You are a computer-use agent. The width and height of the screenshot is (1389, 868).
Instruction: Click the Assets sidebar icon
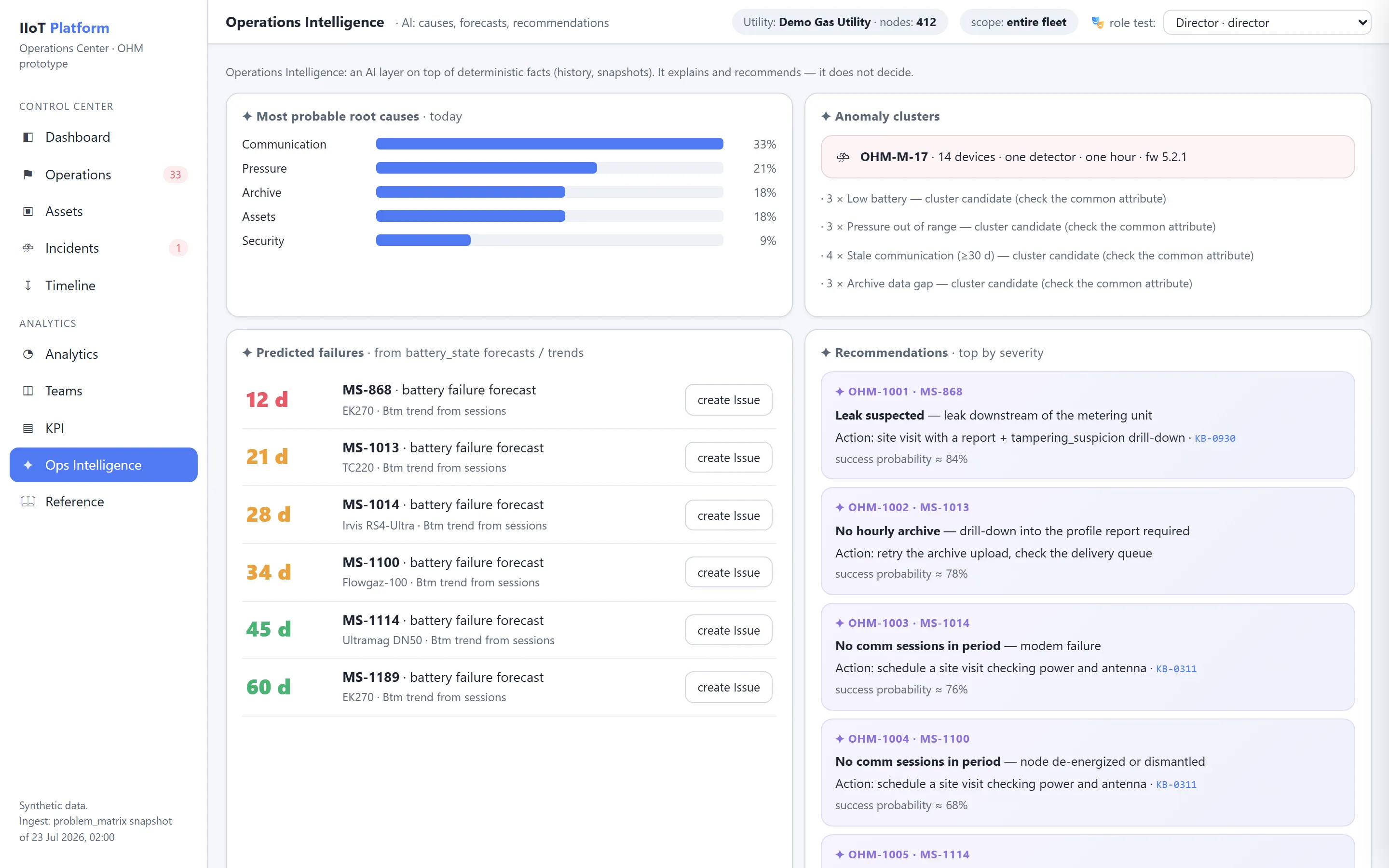click(27, 211)
